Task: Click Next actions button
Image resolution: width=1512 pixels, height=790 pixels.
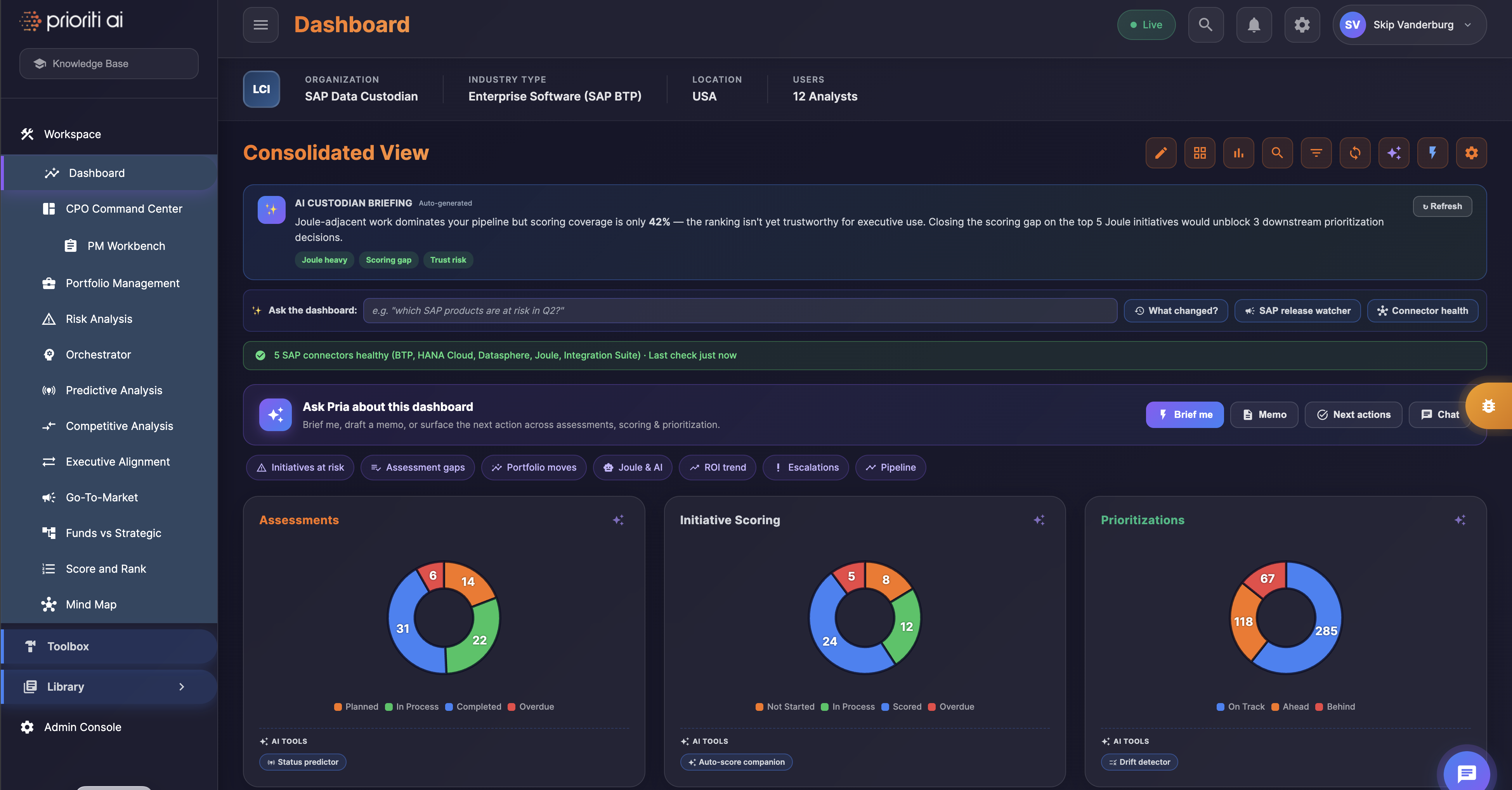Action: click(x=1354, y=415)
